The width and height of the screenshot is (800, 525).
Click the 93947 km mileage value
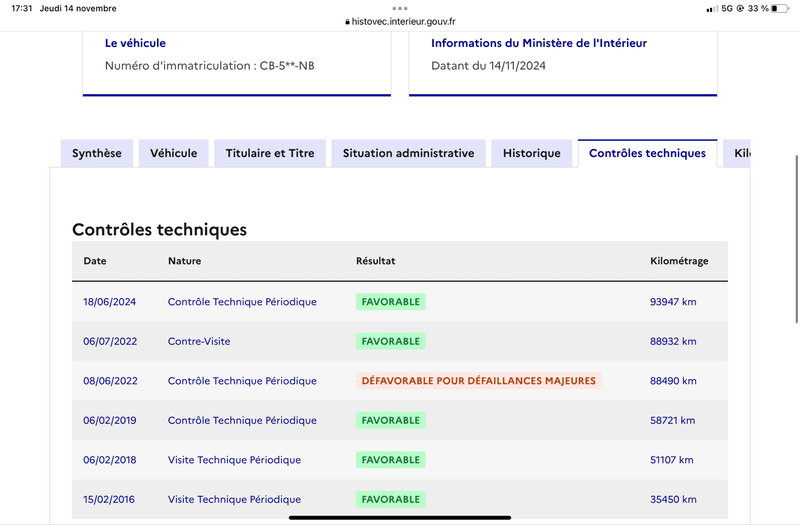[x=673, y=302]
